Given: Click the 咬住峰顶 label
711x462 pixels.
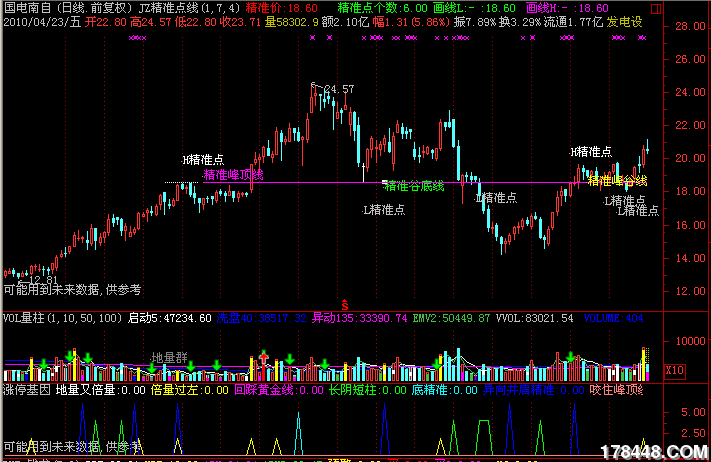Looking at the screenshot, I should [616, 390].
